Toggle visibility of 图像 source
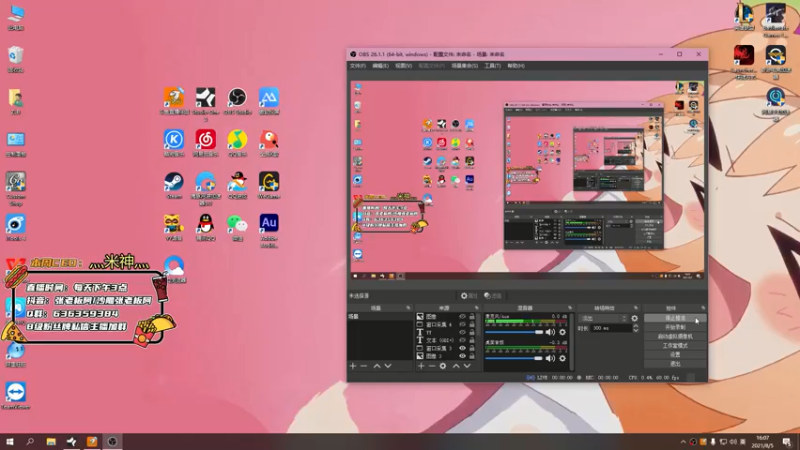Viewport: 800px width, 450px height. (x=462, y=317)
